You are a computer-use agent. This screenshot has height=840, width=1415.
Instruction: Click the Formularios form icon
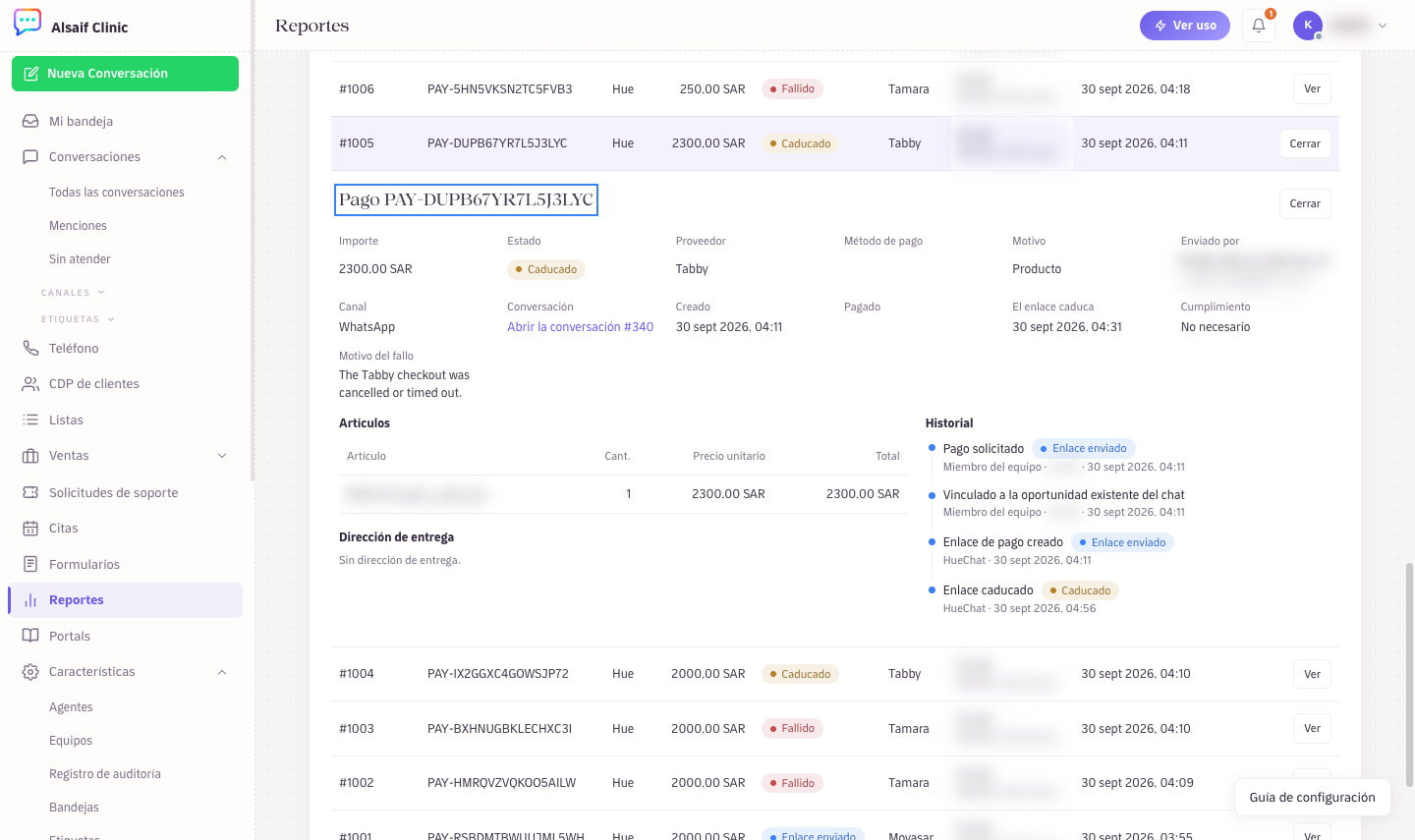pos(30,564)
